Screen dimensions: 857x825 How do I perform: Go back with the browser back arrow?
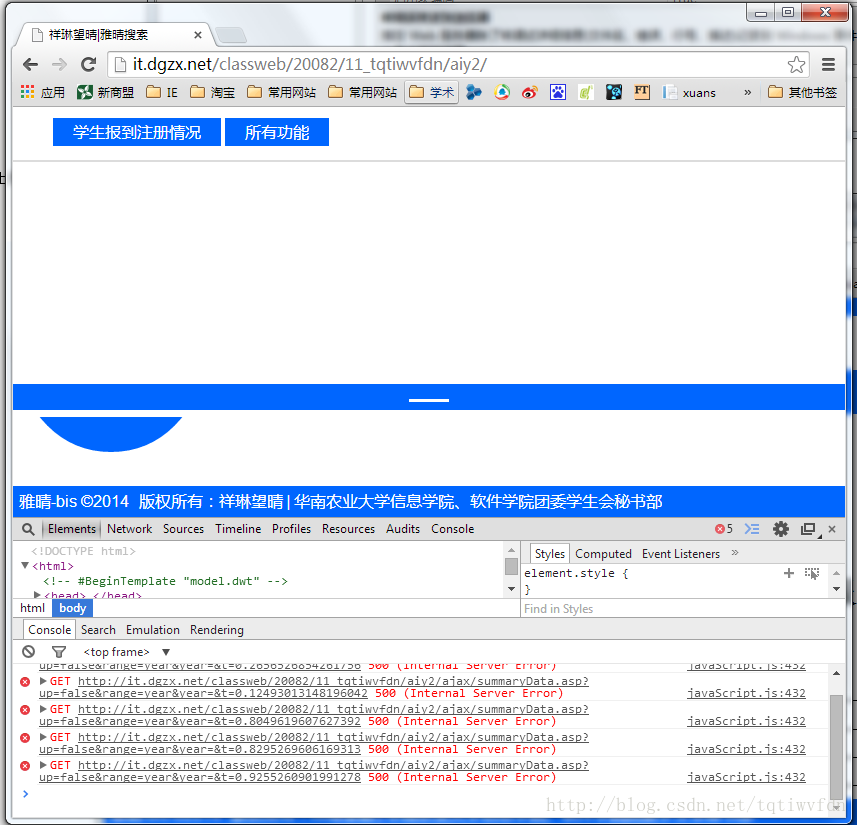click(30, 65)
